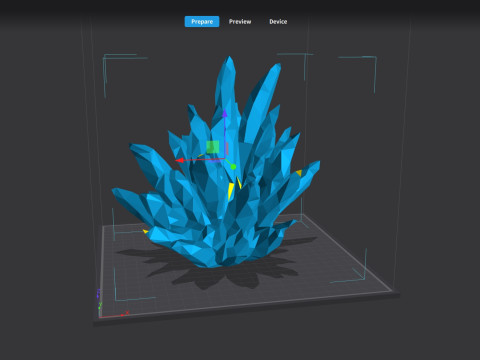Click the purple Z-axis gizmo arrow
The image size is (480, 360).
point(225,114)
